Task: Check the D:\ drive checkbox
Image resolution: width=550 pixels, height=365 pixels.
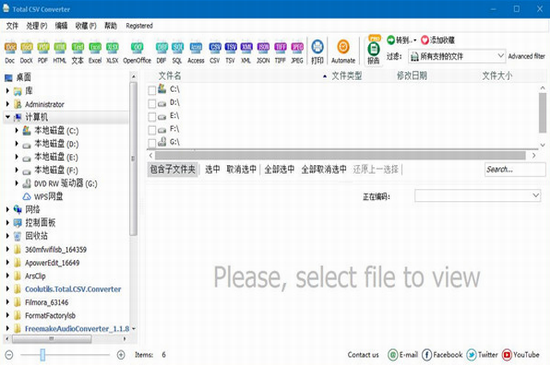Action: [x=152, y=104]
